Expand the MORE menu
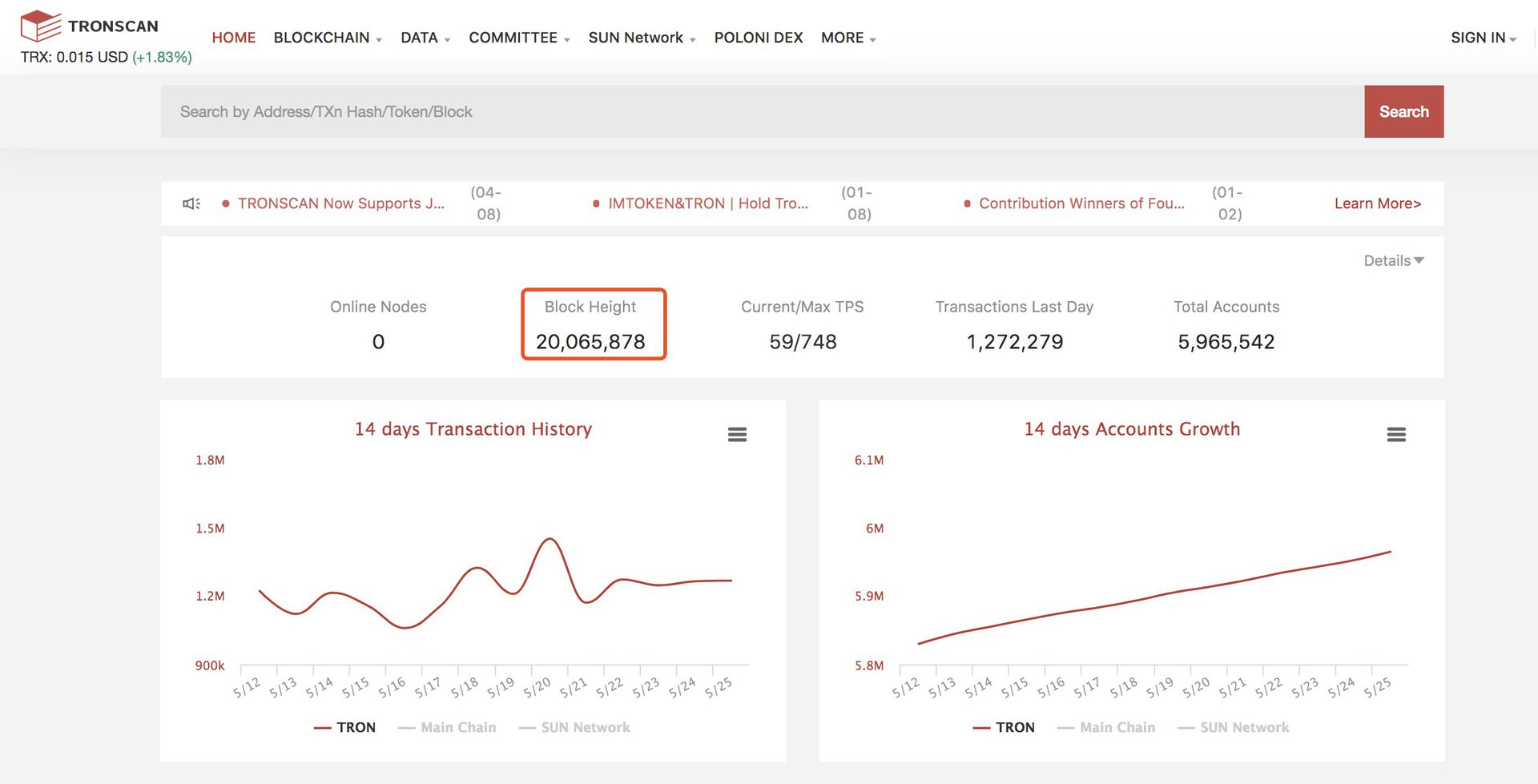 point(848,38)
